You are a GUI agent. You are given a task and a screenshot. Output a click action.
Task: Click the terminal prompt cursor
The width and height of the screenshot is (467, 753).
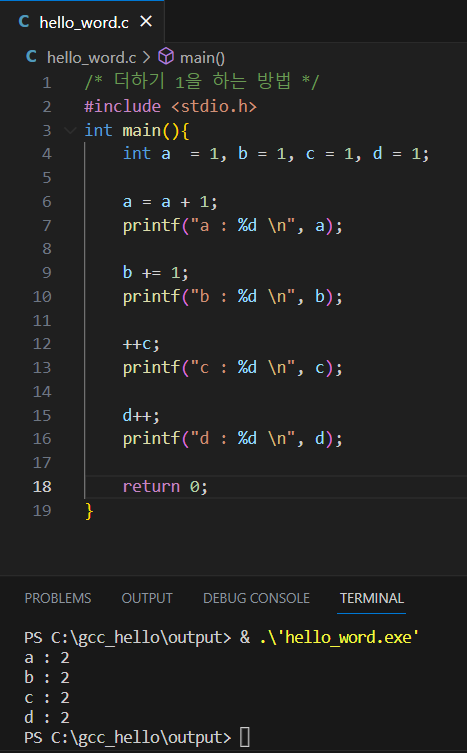pyautogui.click(x=245, y=737)
